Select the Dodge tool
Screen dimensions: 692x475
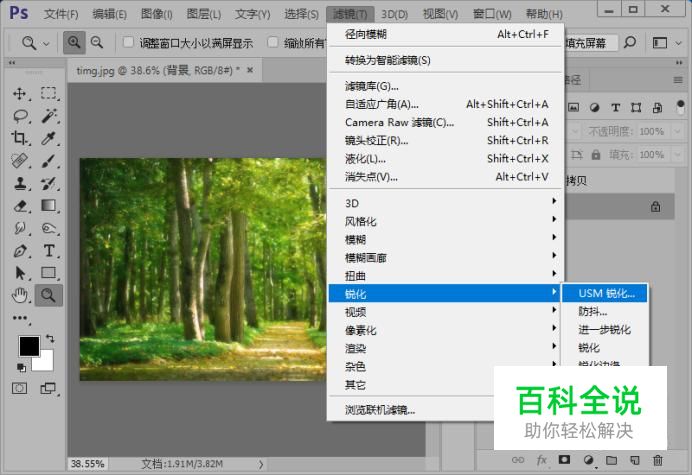coord(49,228)
